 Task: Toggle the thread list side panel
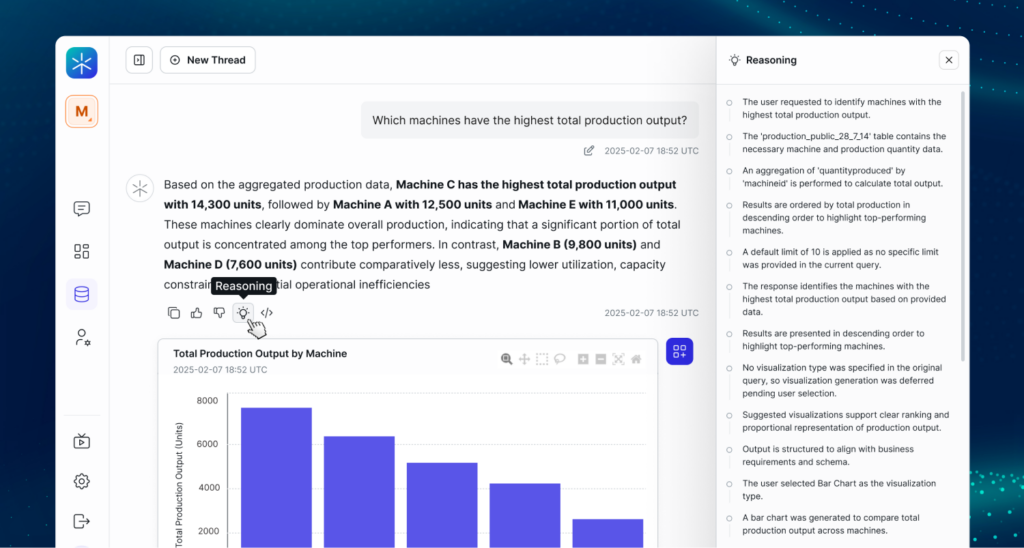139,60
